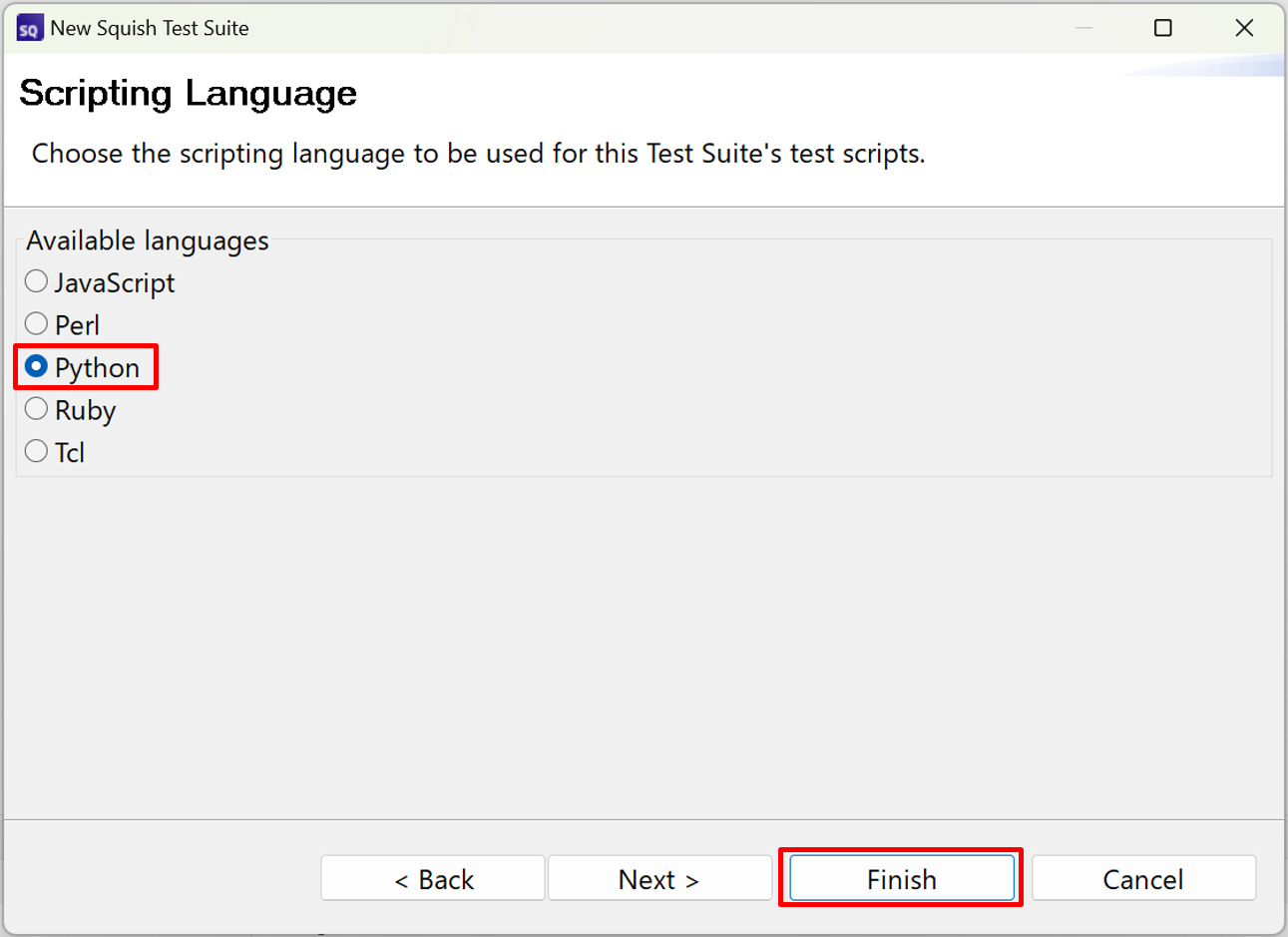Proceed with the Next > button
Screen dimensions: 1288x937
pos(658,879)
